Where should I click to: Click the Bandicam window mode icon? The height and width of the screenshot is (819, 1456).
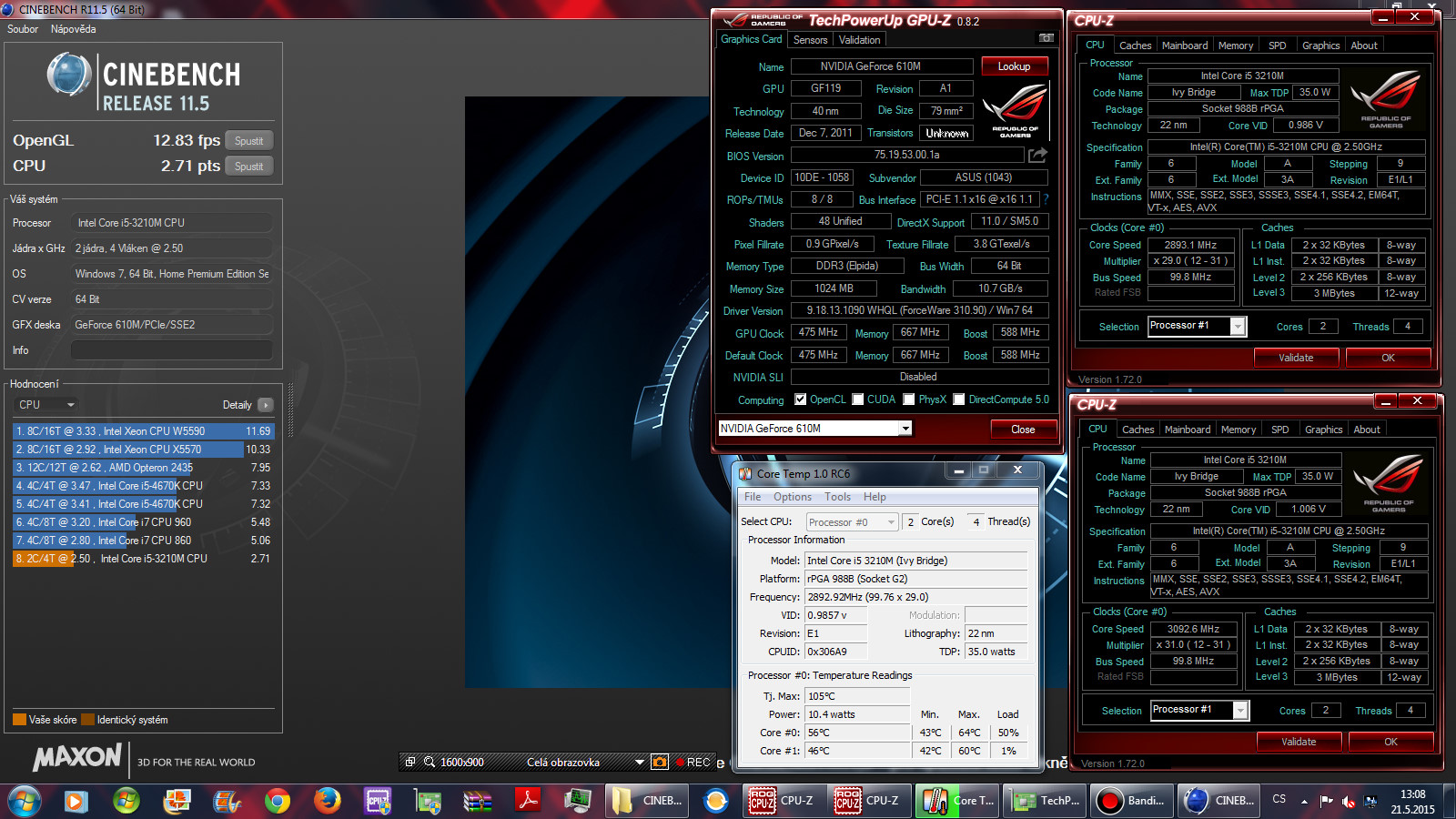click(410, 762)
